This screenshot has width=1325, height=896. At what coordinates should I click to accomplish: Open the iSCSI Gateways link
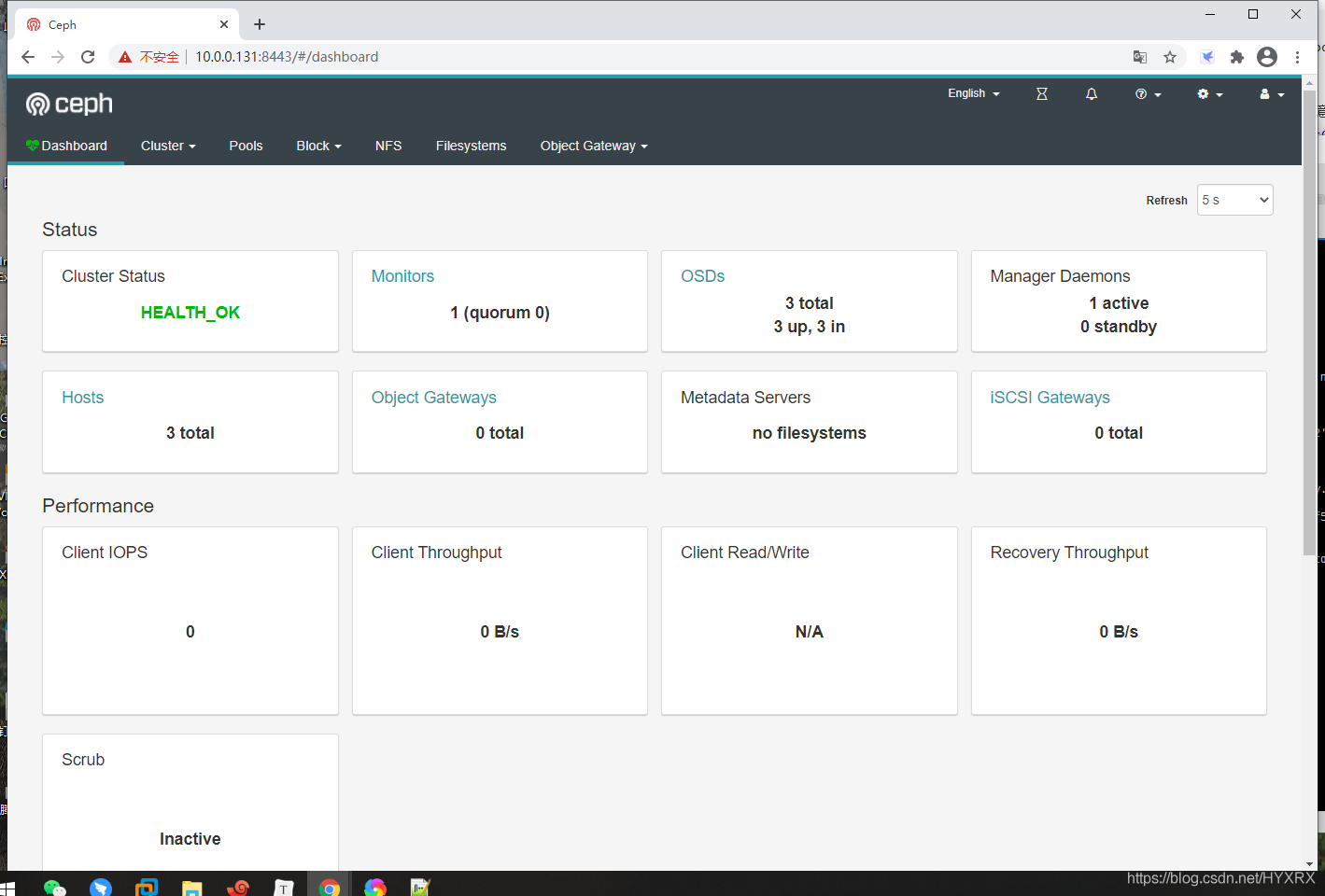(1050, 398)
